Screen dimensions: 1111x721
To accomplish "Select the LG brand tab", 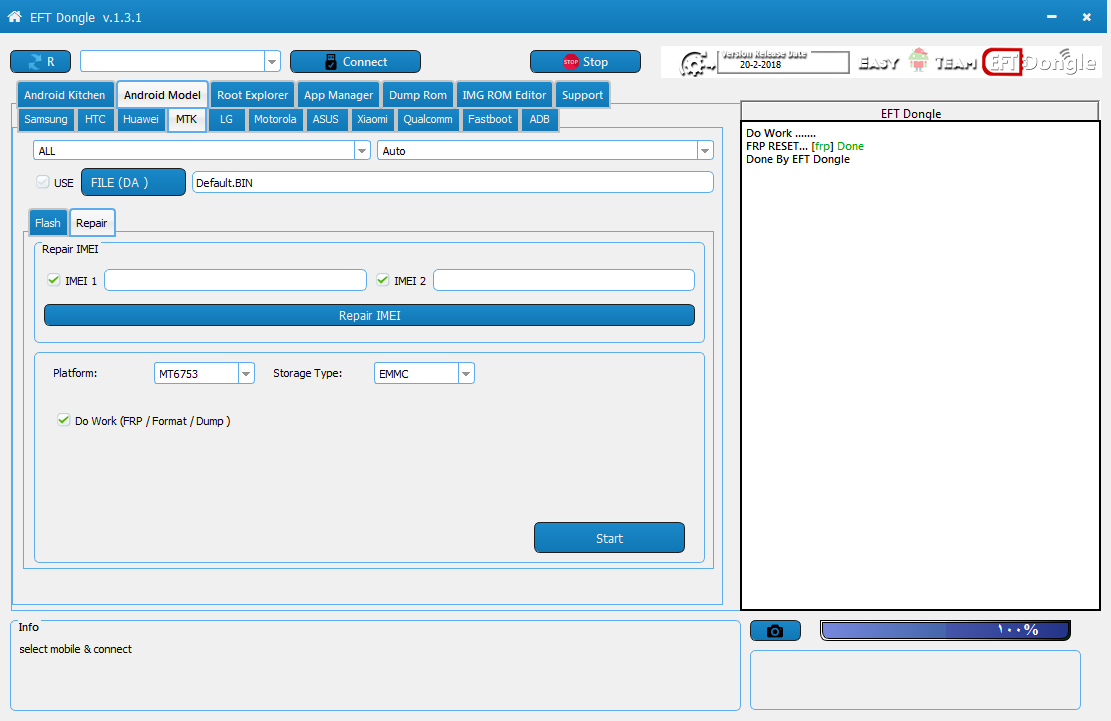I will 226,119.
